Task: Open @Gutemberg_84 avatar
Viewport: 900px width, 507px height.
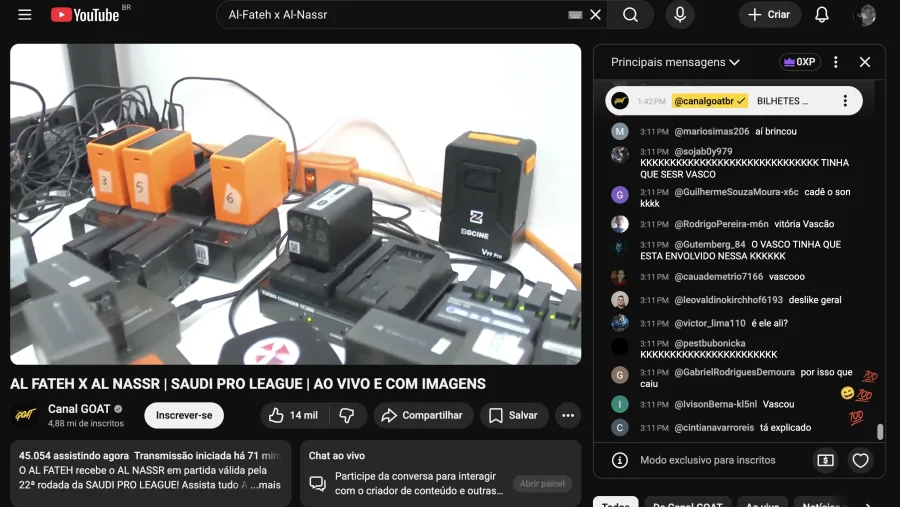Action: (619, 247)
